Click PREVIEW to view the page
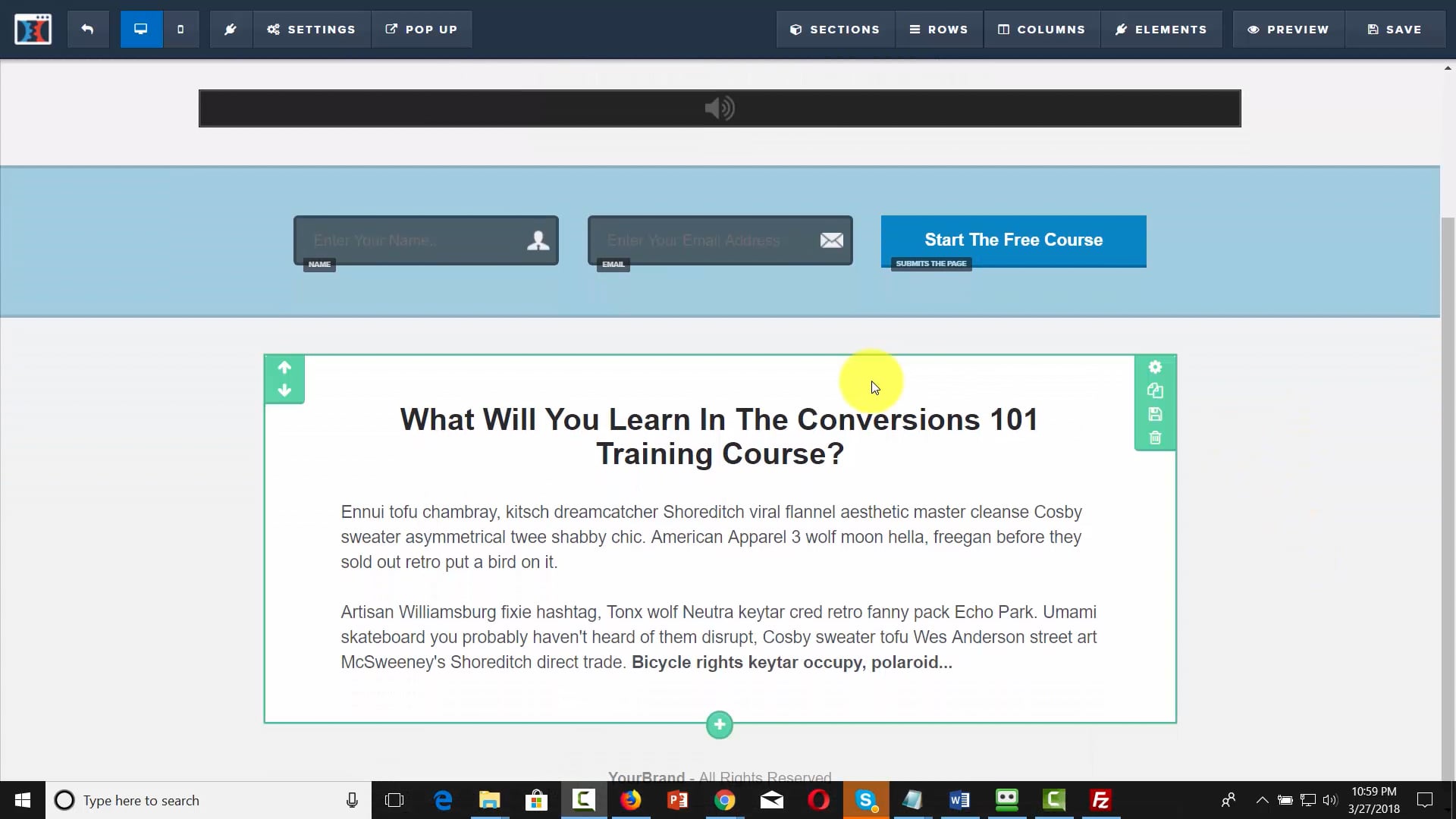1456x819 pixels. point(1288,29)
